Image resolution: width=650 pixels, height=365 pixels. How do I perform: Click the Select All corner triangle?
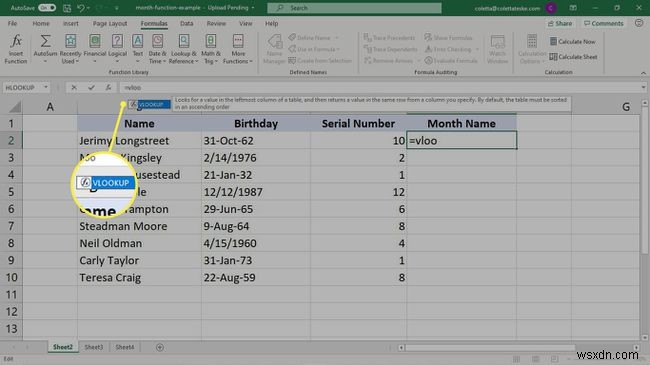15,107
